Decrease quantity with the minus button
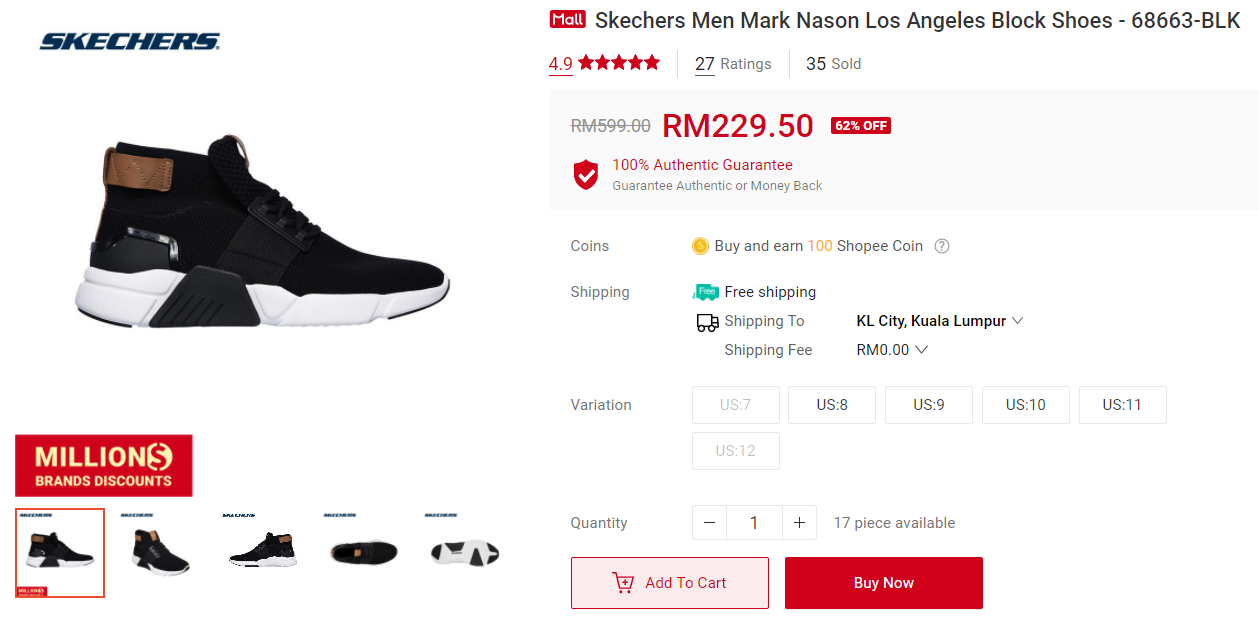The height and width of the screenshot is (623, 1259). (x=709, y=523)
